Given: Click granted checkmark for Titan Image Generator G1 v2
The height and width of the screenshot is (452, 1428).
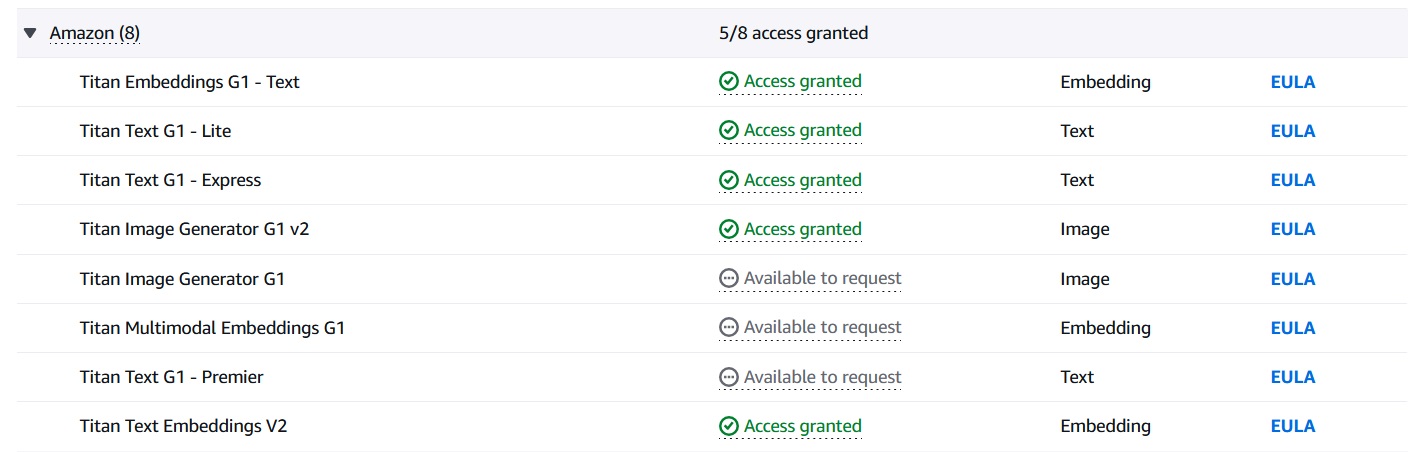Looking at the screenshot, I should click(x=729, y=230).
